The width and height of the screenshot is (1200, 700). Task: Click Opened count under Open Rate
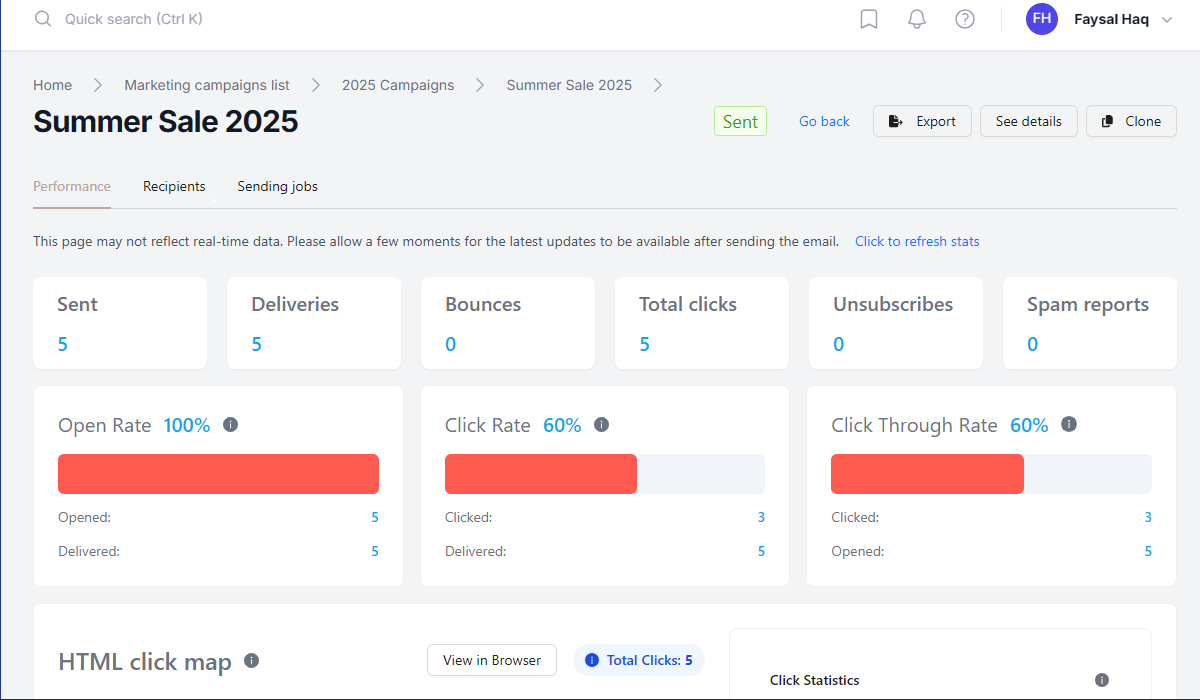375,517
